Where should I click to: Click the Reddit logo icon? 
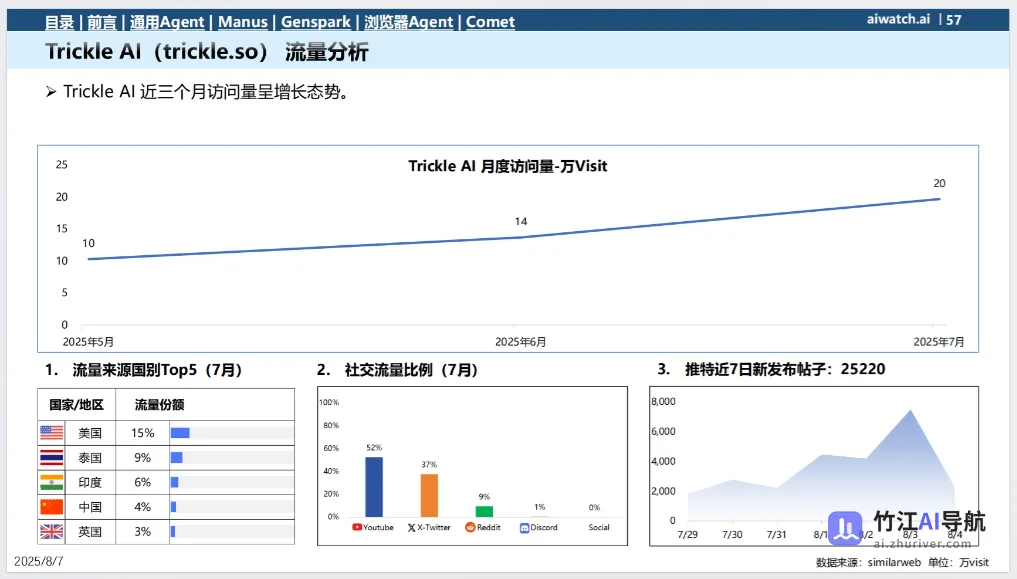pyautogui.click(x=470, y=527)
